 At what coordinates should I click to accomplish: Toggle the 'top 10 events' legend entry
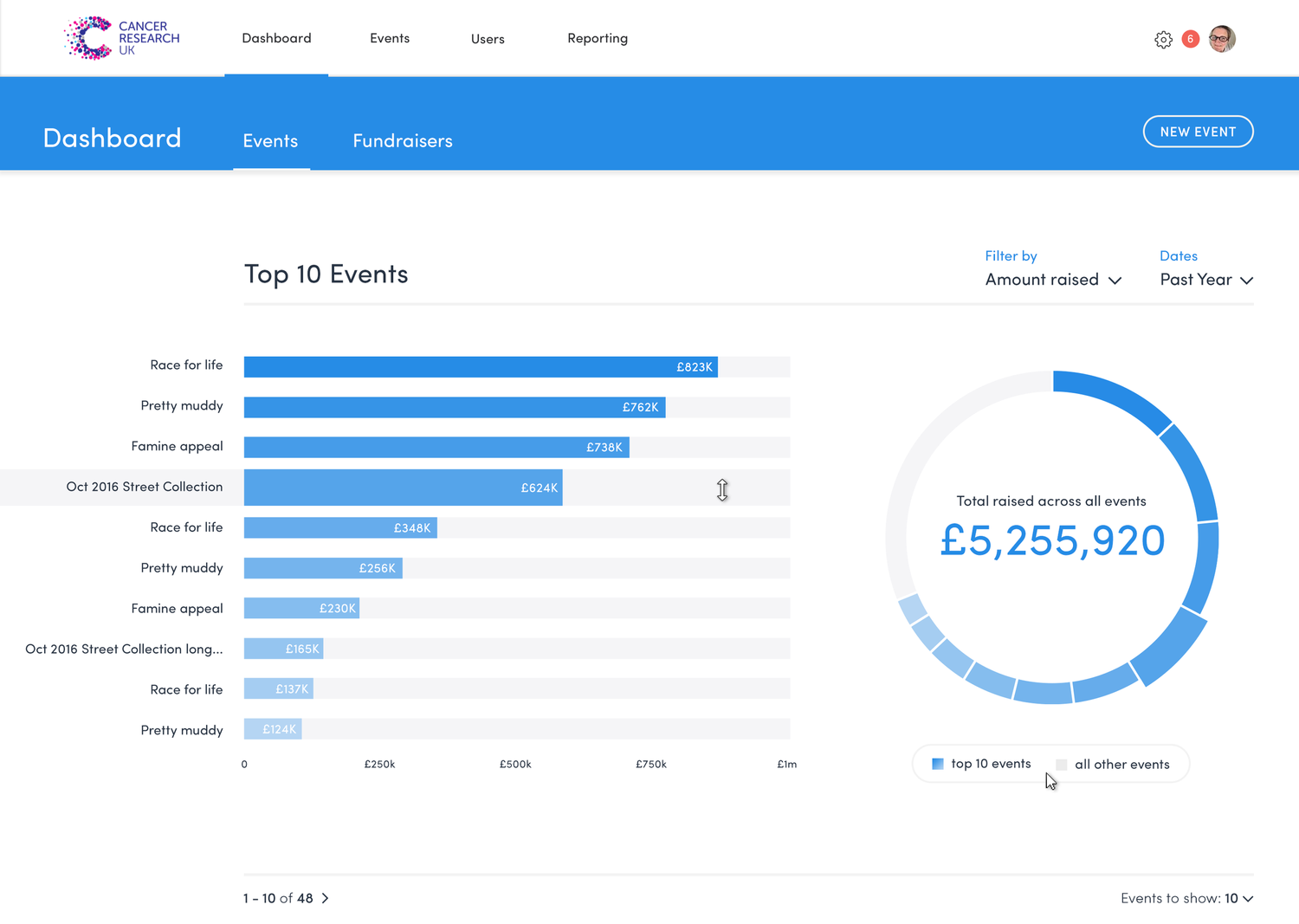(x=991, y=763)
